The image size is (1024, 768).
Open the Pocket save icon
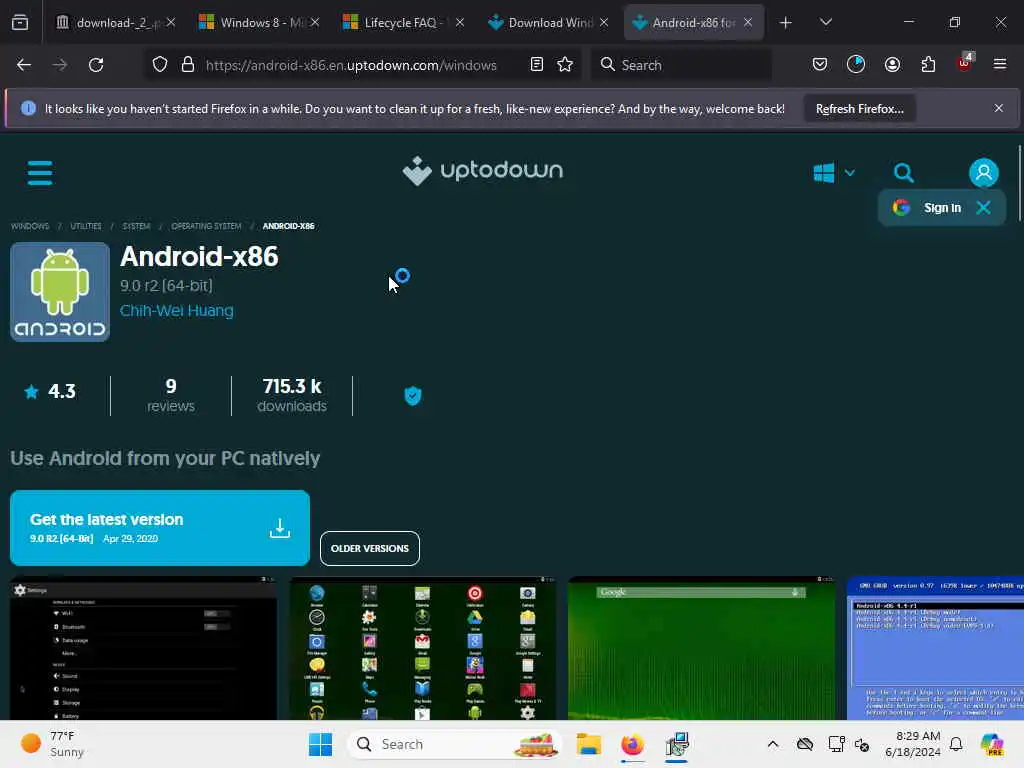tap(820, 65)
